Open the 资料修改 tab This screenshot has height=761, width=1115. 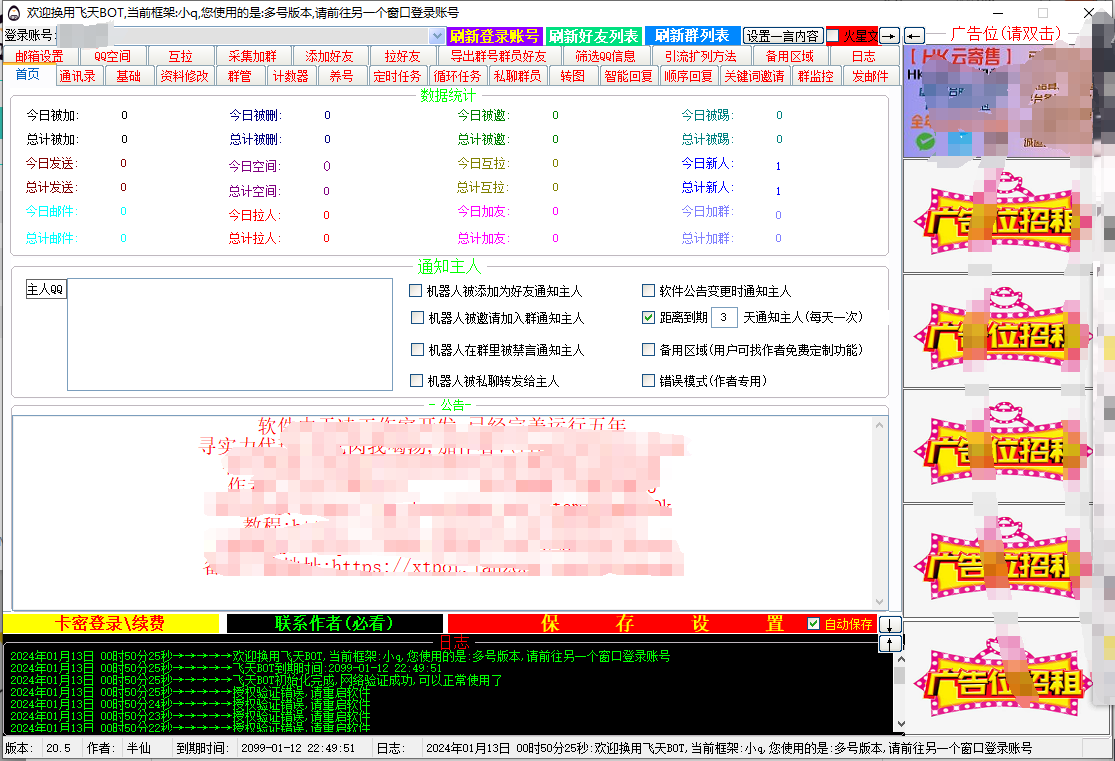(184, 76)
